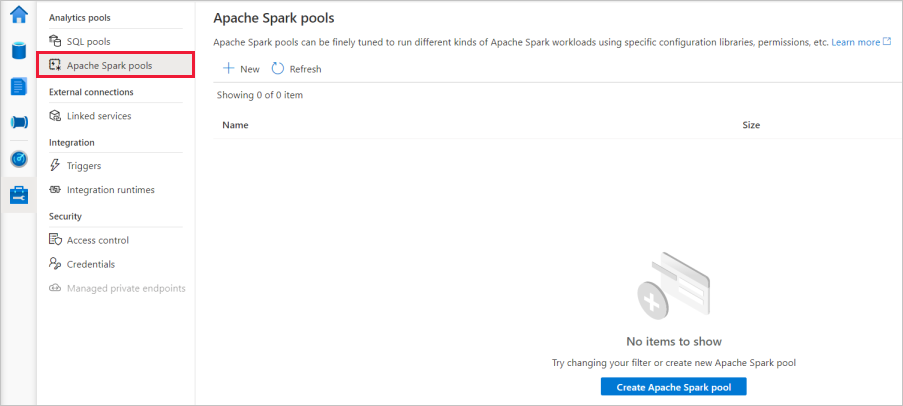
Task: Open the Data hub cylinder icon
Action: tap(18, 51)
